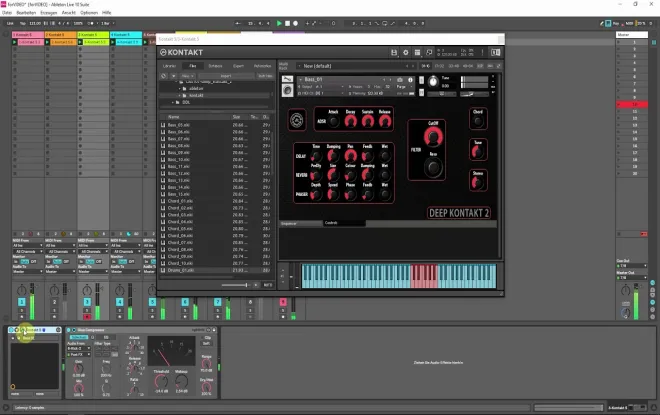
Task: Click the Bass_01 instrument thumbnail icon
Action: (287, 90)
